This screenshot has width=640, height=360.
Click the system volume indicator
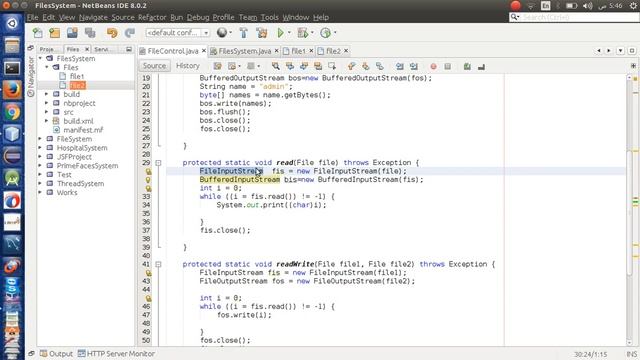587,6
